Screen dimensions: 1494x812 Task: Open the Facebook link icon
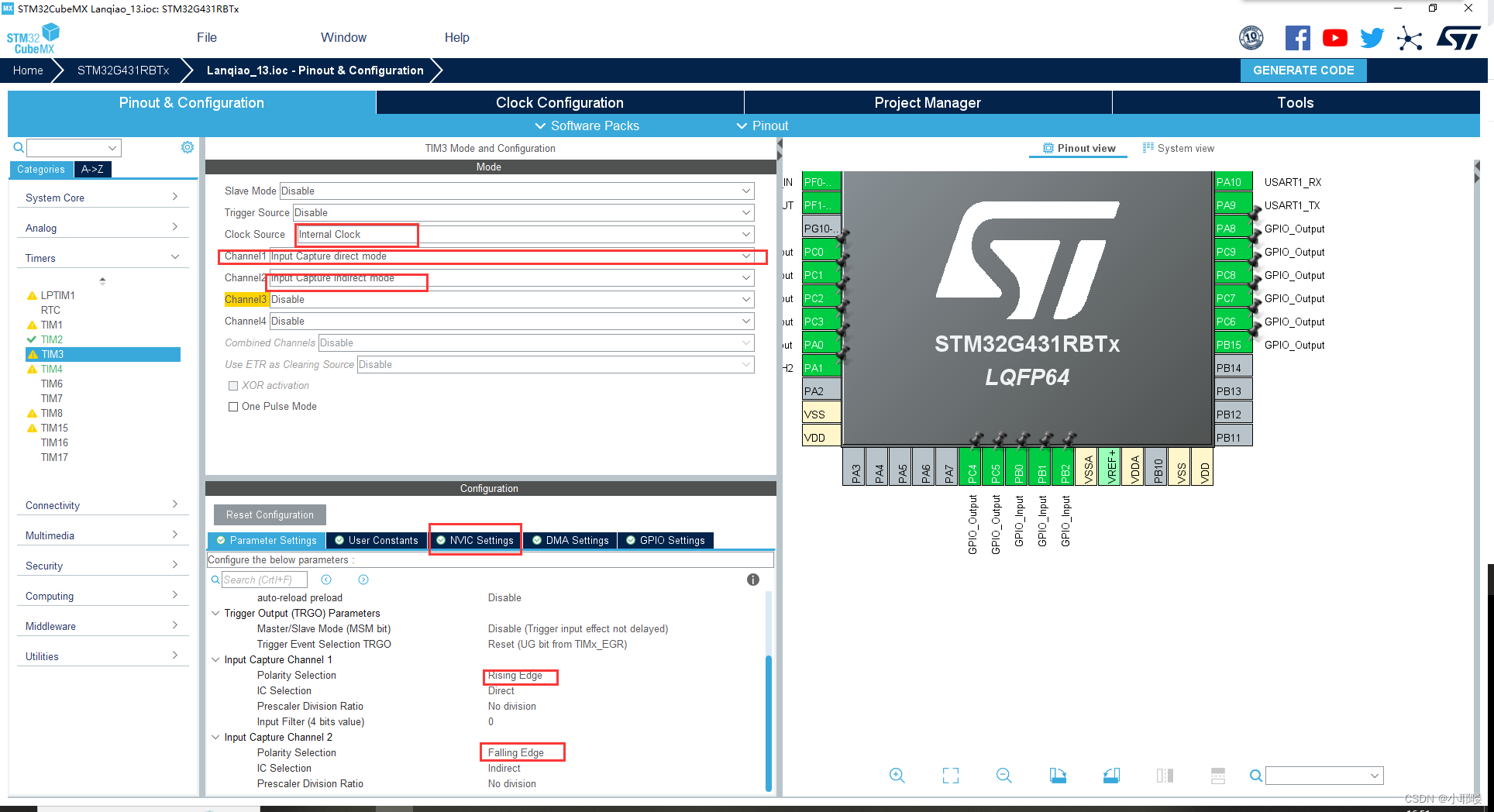1297,38
